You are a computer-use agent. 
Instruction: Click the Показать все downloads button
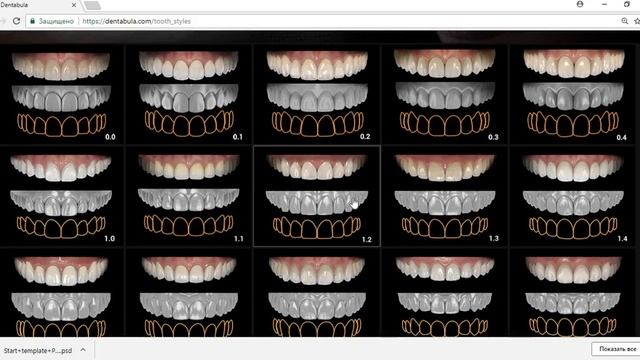[x=617, y=349]
